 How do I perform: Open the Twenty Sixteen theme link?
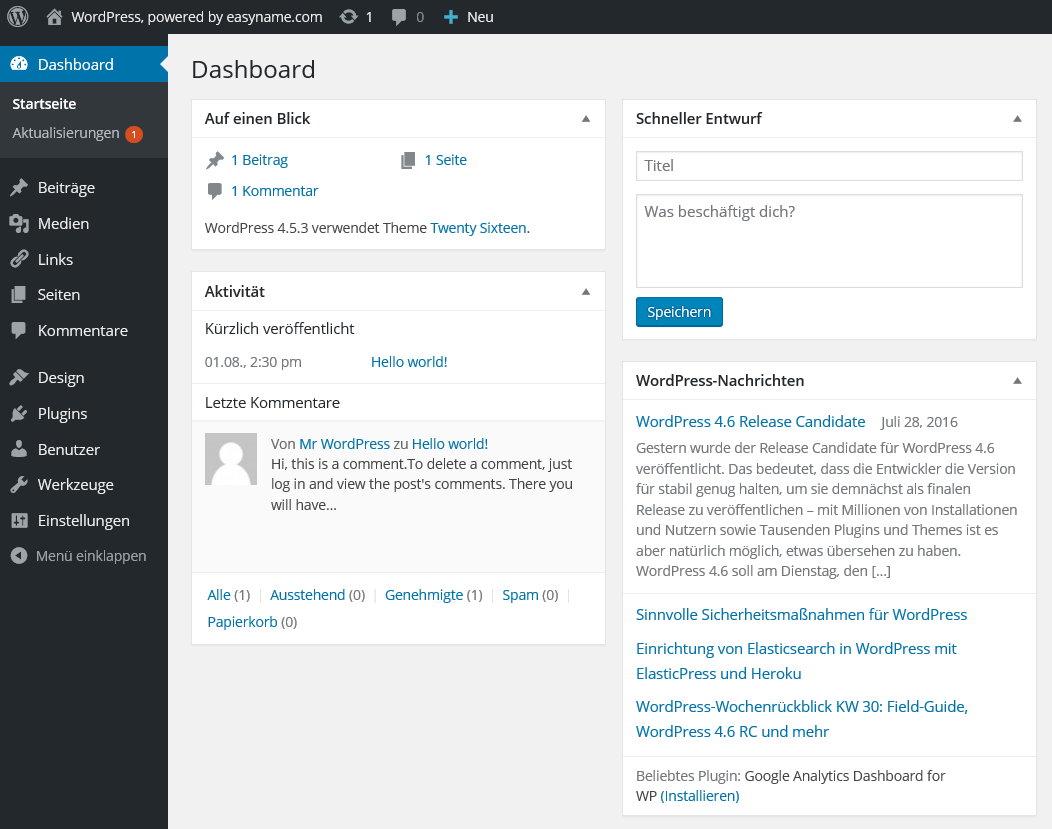[478, 228]
